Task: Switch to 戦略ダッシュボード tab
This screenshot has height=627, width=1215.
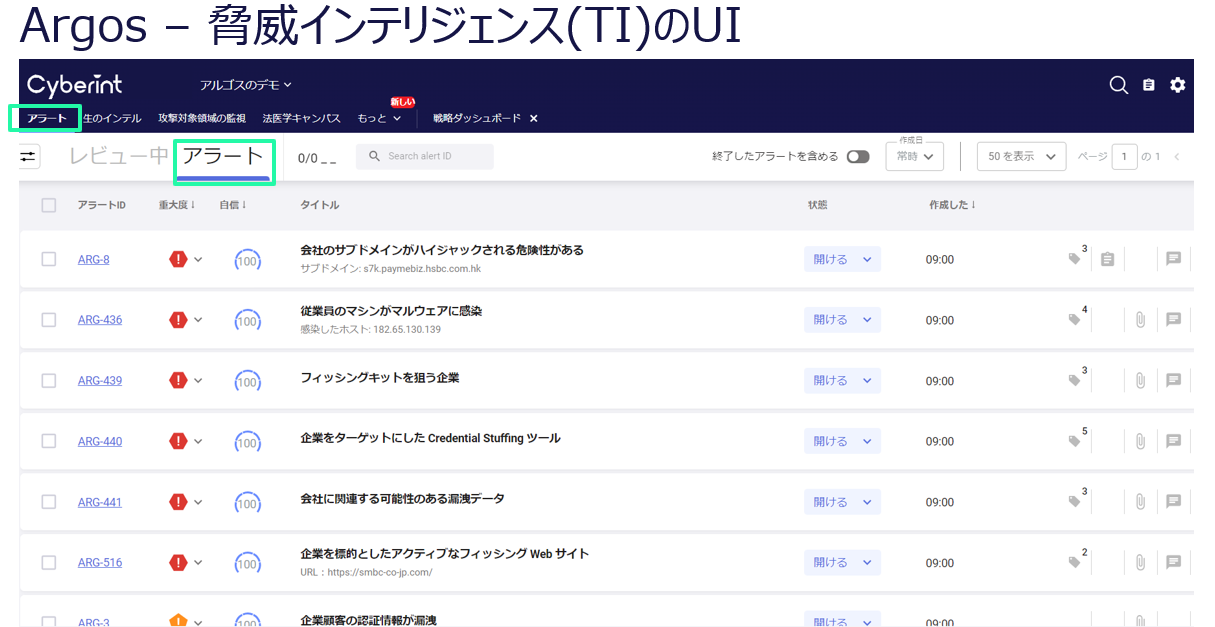Action: coord(477,118)
